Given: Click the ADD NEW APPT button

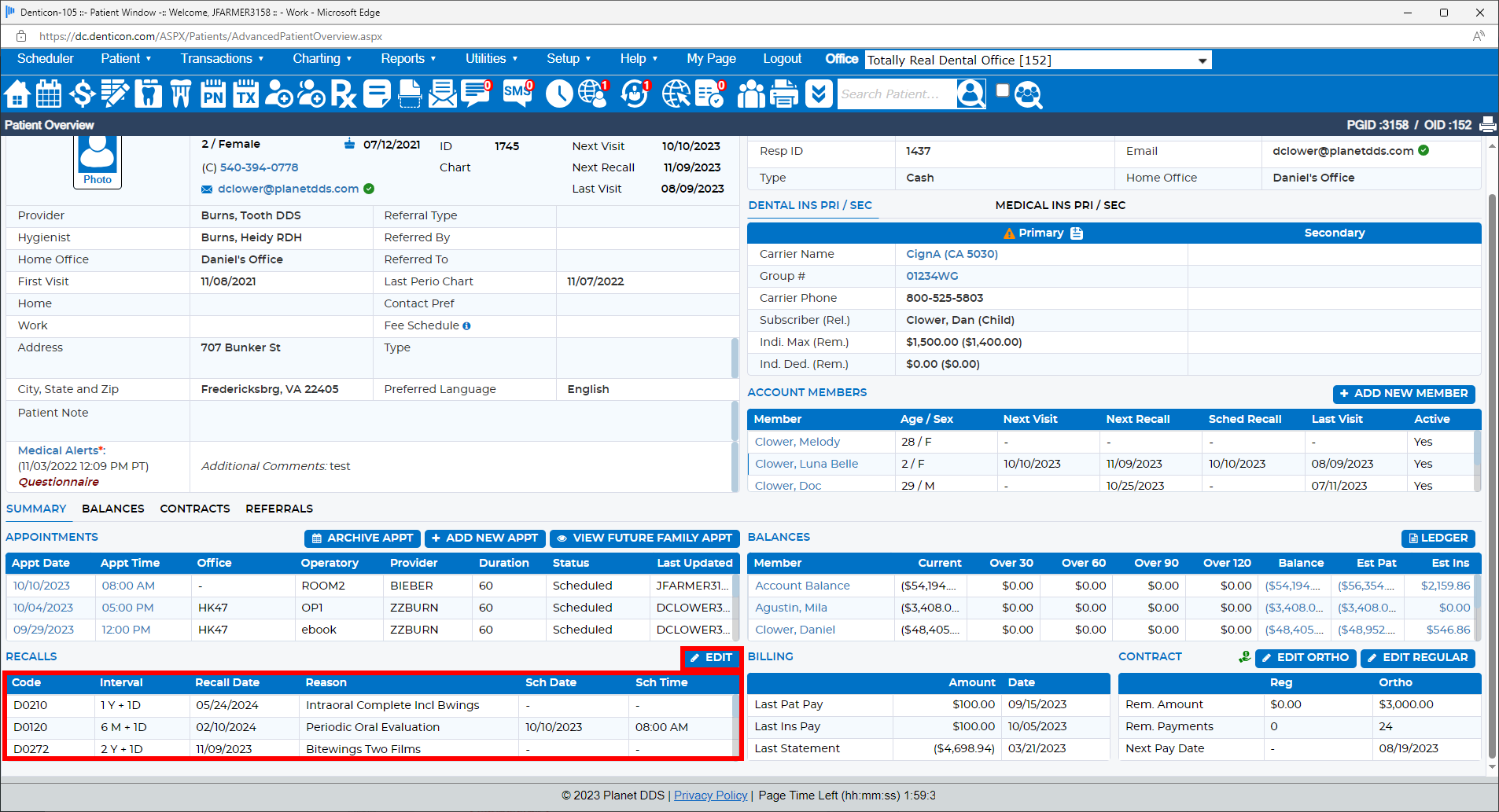Looking at the screenshot, I should (x=484, y=538).
